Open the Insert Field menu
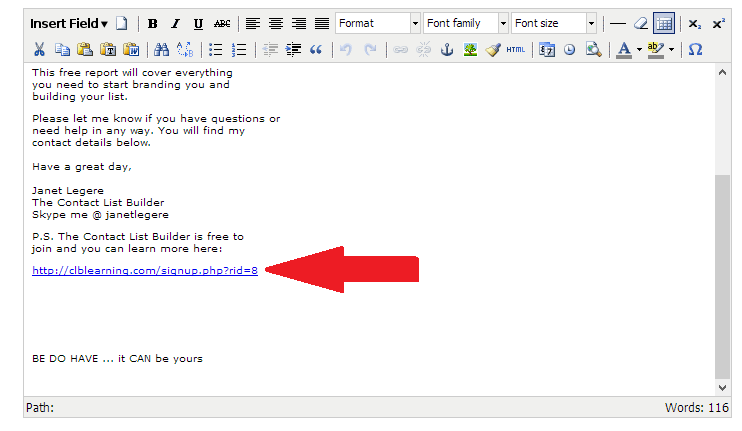Viewport: 742px width, 431px height. click(69, 23)
